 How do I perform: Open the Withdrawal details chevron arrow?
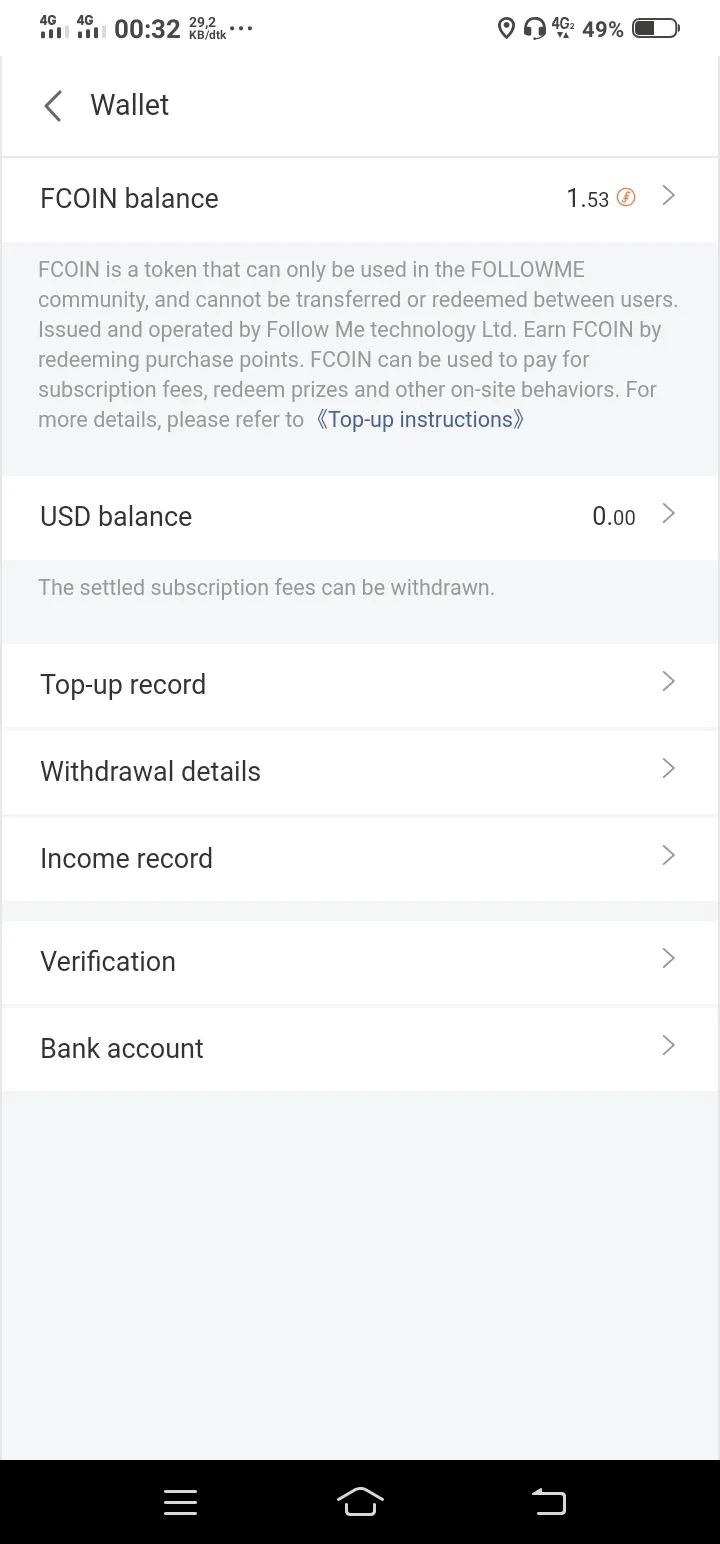point(669,769)
